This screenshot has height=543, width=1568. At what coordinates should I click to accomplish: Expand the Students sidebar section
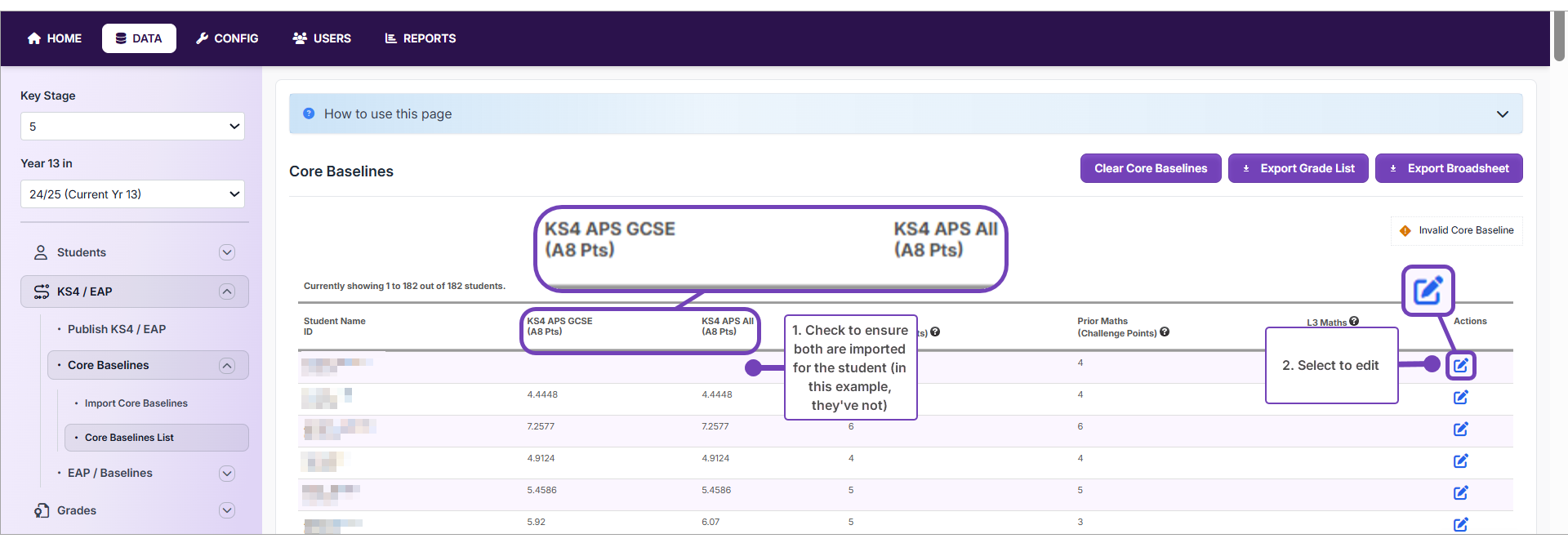coord(227,252)
